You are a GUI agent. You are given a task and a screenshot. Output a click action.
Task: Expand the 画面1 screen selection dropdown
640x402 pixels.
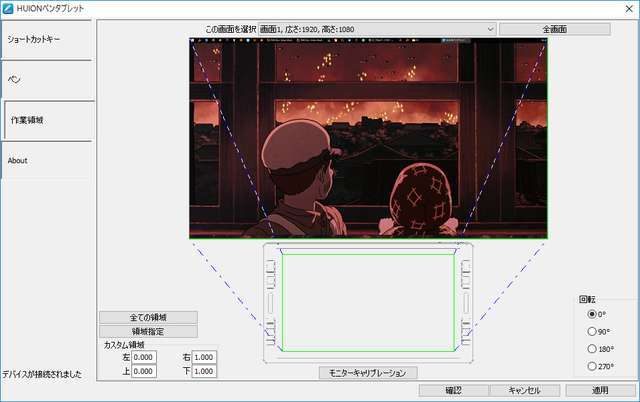coord(377,29)
